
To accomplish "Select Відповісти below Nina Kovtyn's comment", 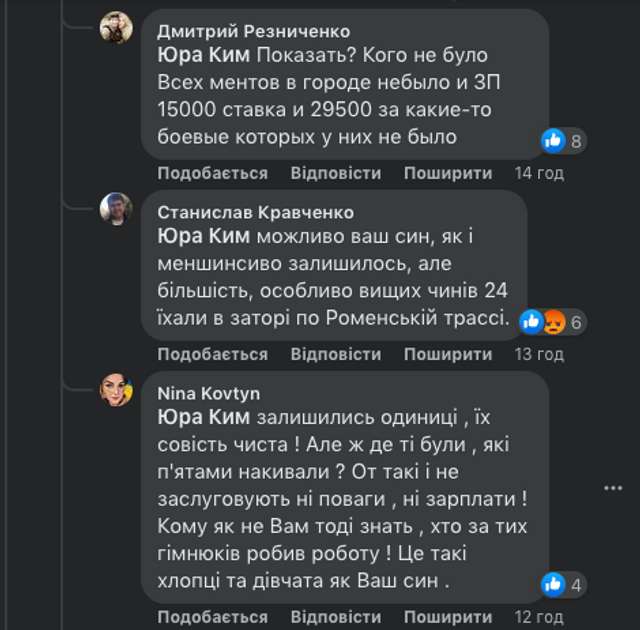I will [x=335, y=616].
